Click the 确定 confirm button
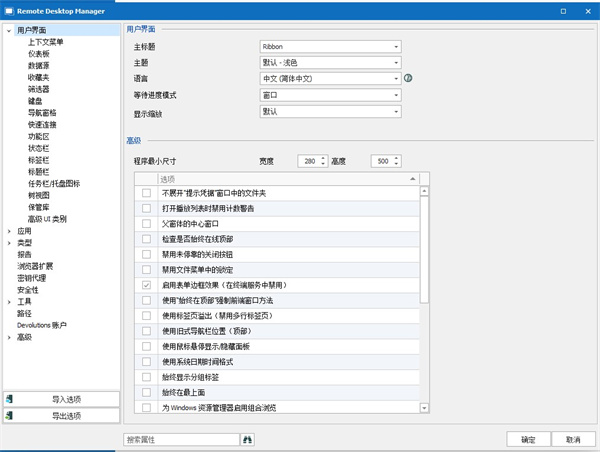Screen dimensions: 600x452 point(528,439)
